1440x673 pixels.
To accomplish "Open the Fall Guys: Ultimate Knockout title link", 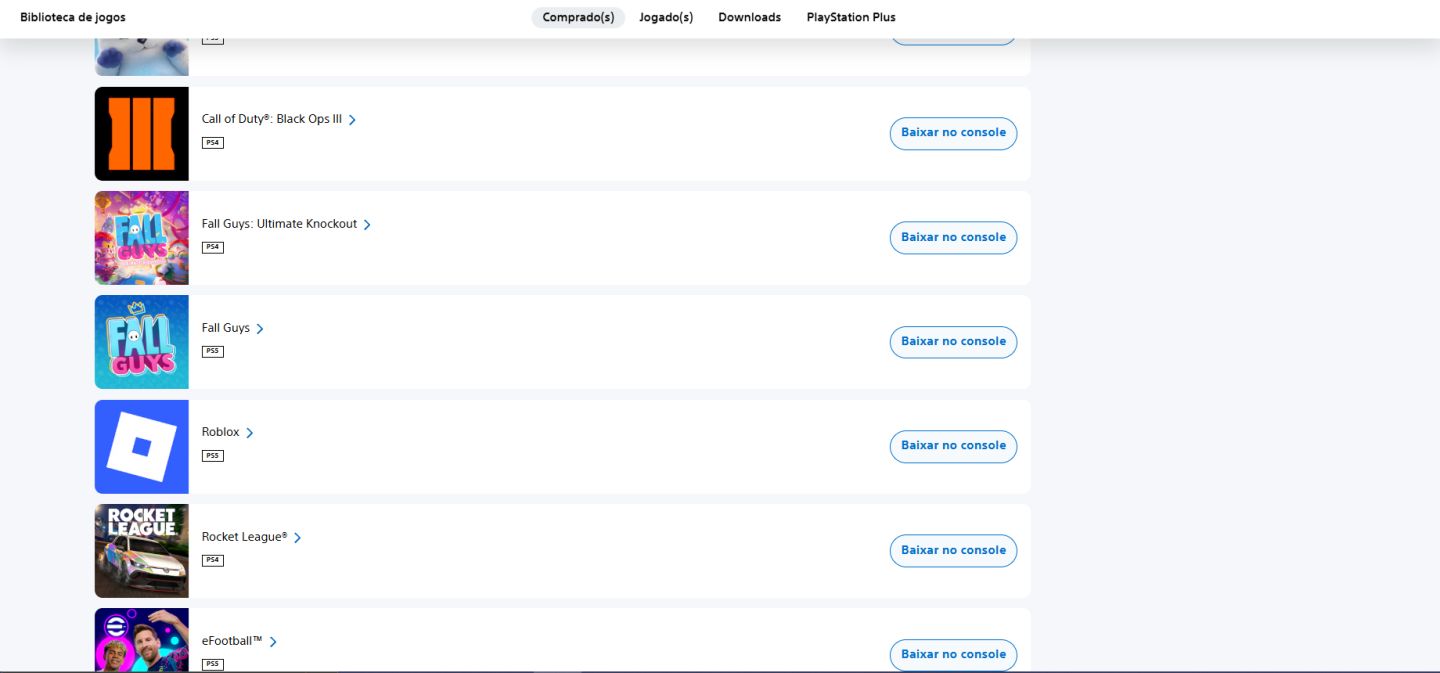I will coord(279,224).
